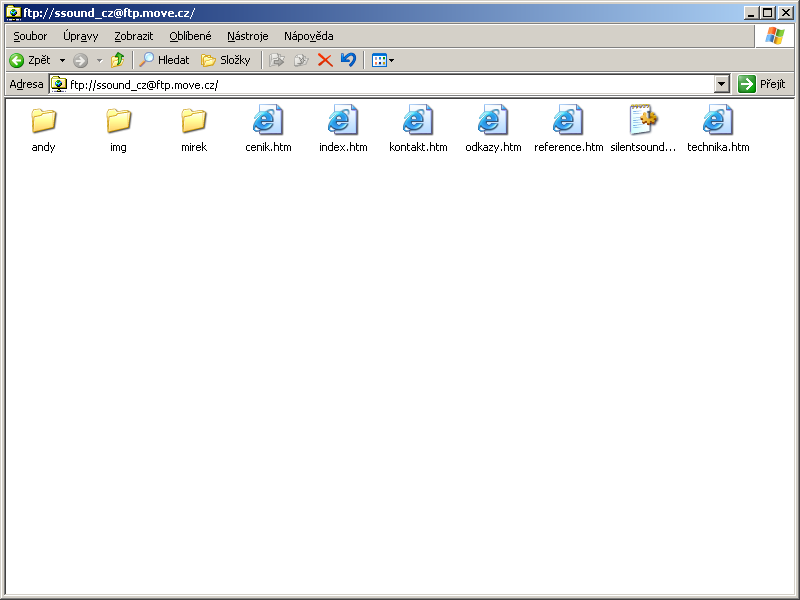Select the reference.htm file icon
The image size is (800, 600).
coord(568,120)
